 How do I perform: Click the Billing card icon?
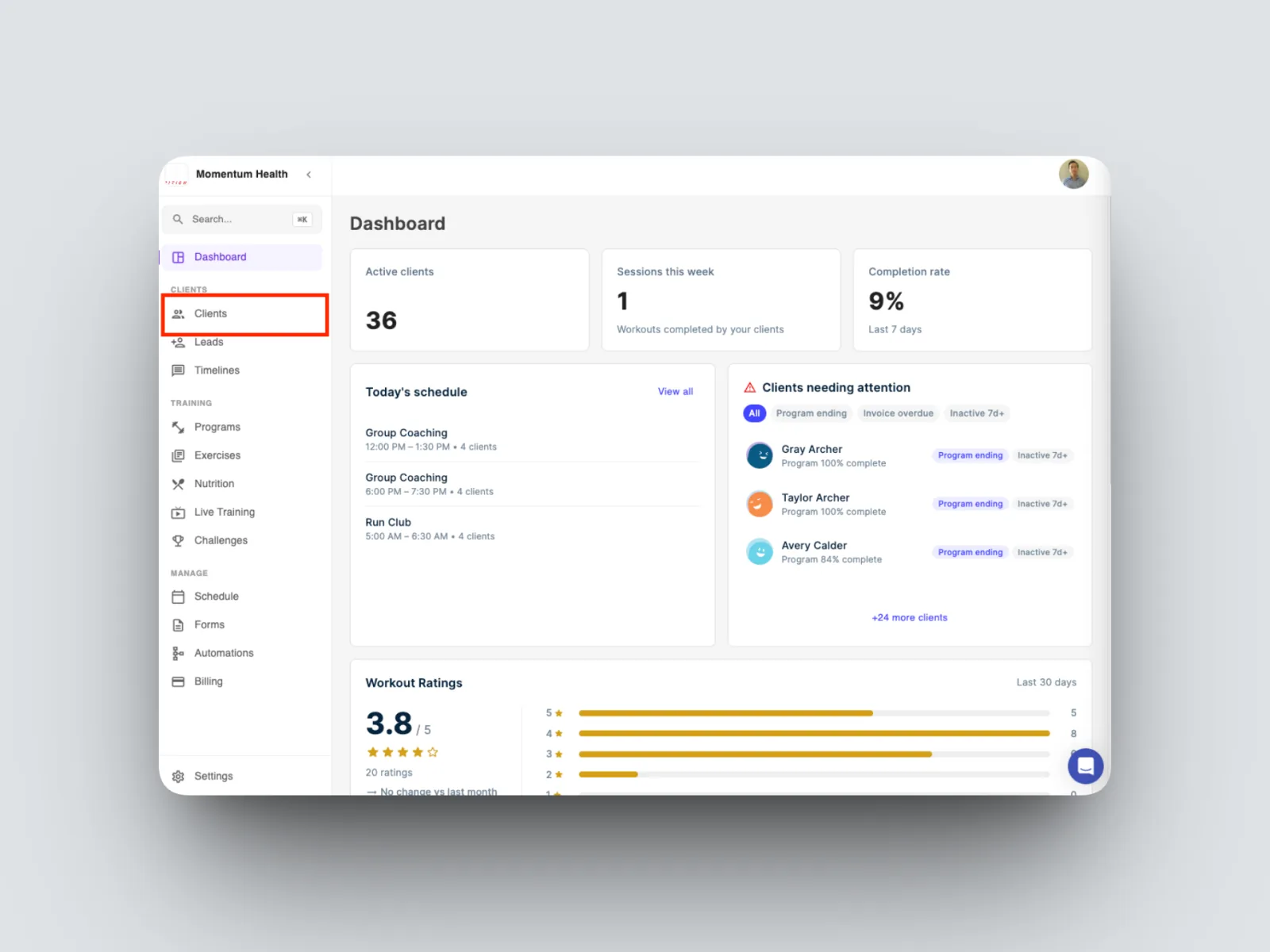pyautogui.click(x=178, y=681)
